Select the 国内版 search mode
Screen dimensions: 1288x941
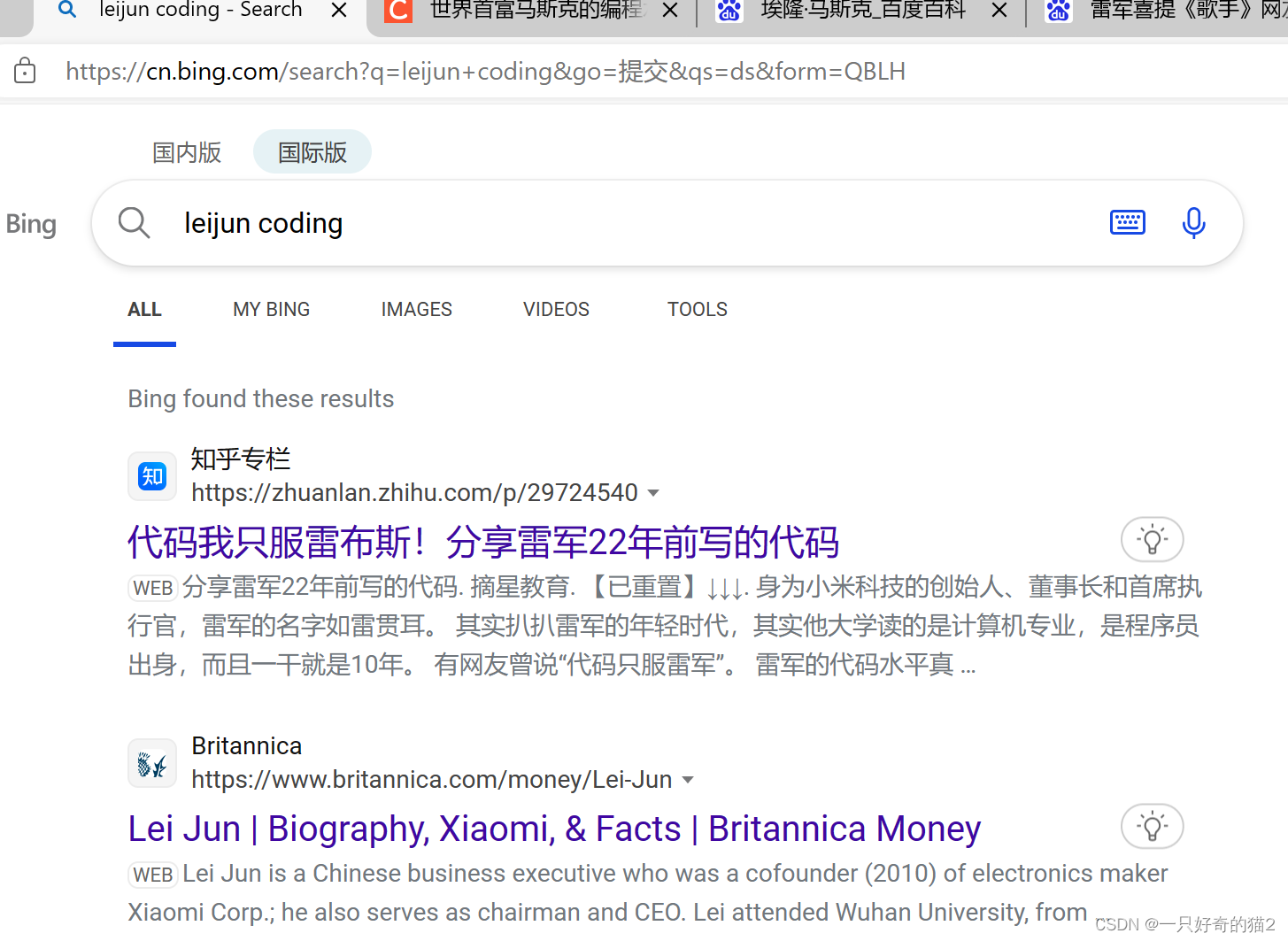(187, 152)
